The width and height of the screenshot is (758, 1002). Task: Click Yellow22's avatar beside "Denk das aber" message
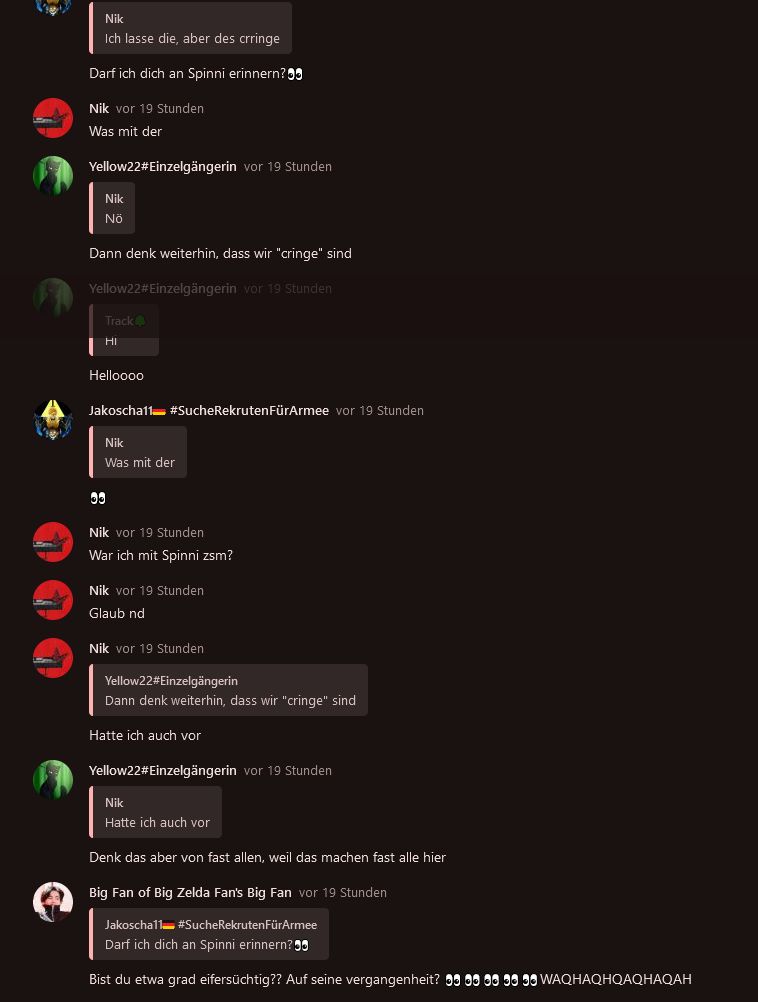coord(53,780)
